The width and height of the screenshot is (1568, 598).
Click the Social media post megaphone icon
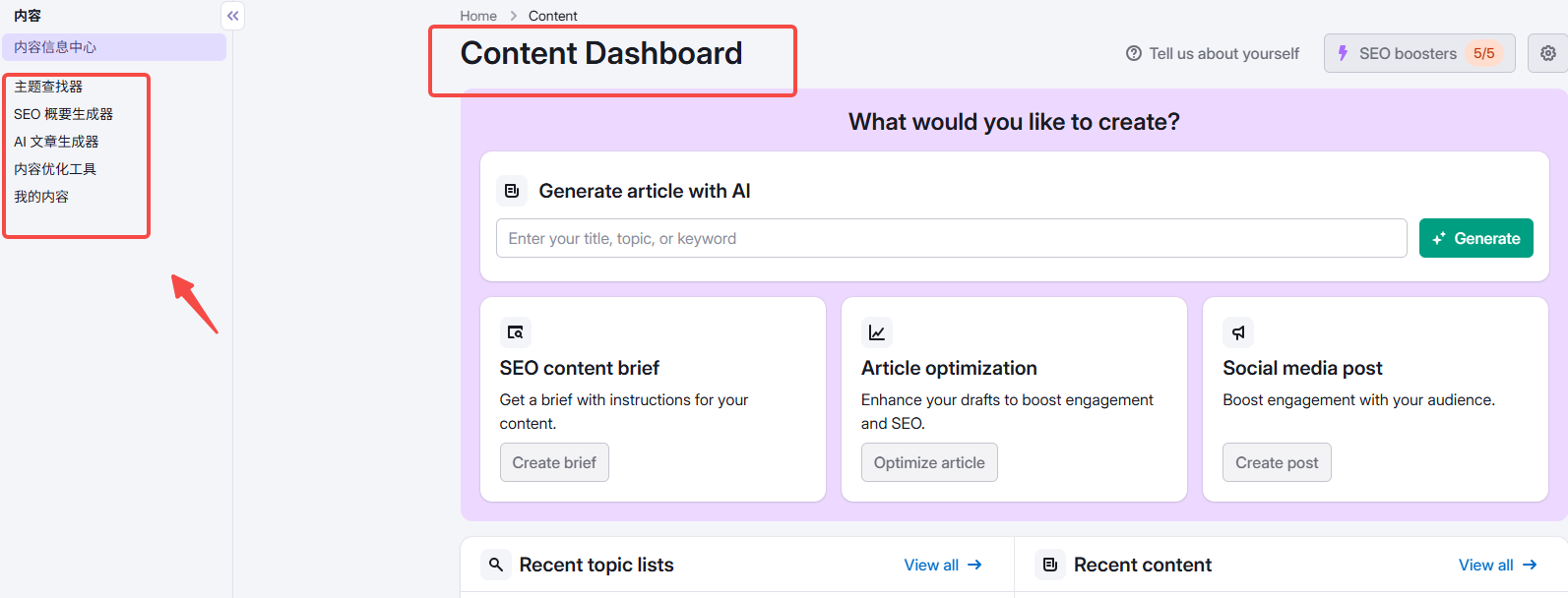(x=1238, y=332)
